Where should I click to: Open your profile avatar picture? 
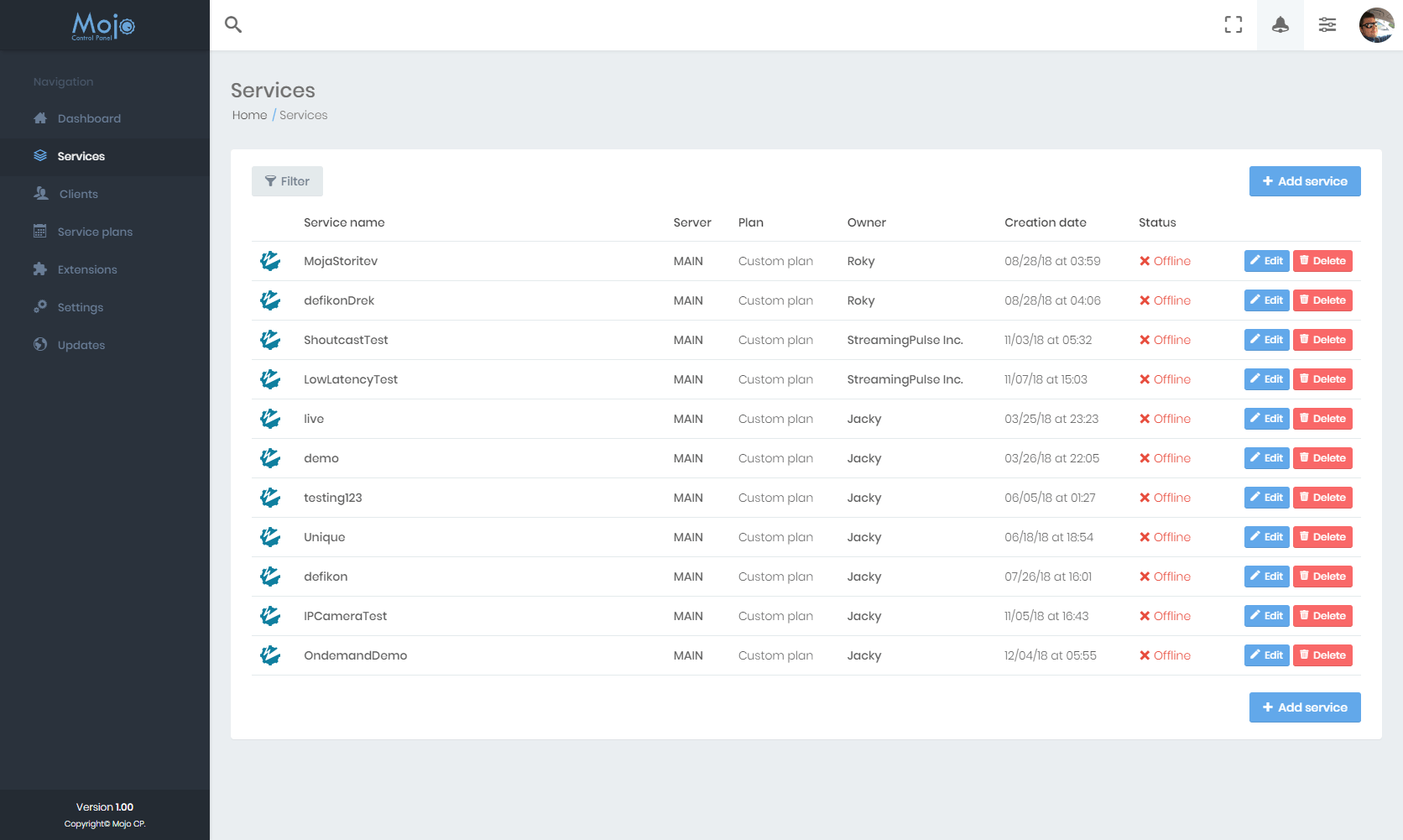1377,24
